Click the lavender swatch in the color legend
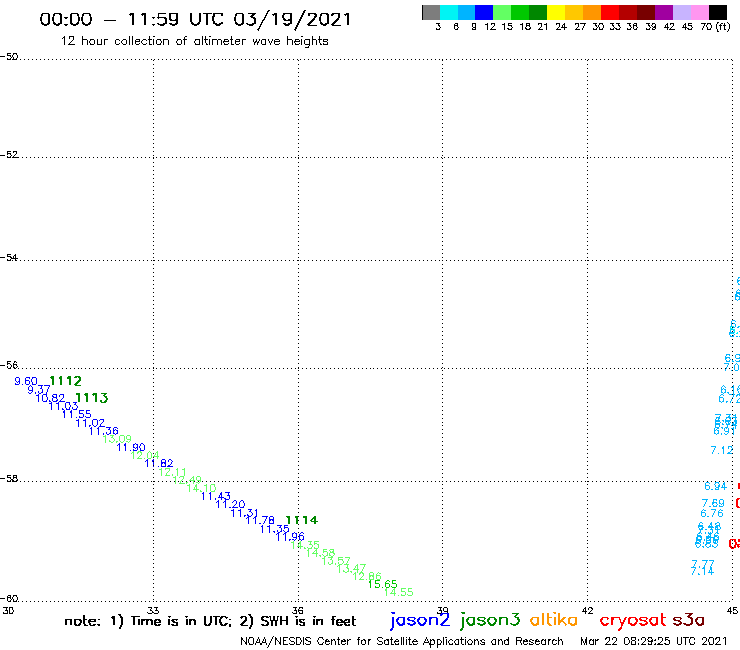The height and width of the screenshot is (650, 740). coord(681,12)
